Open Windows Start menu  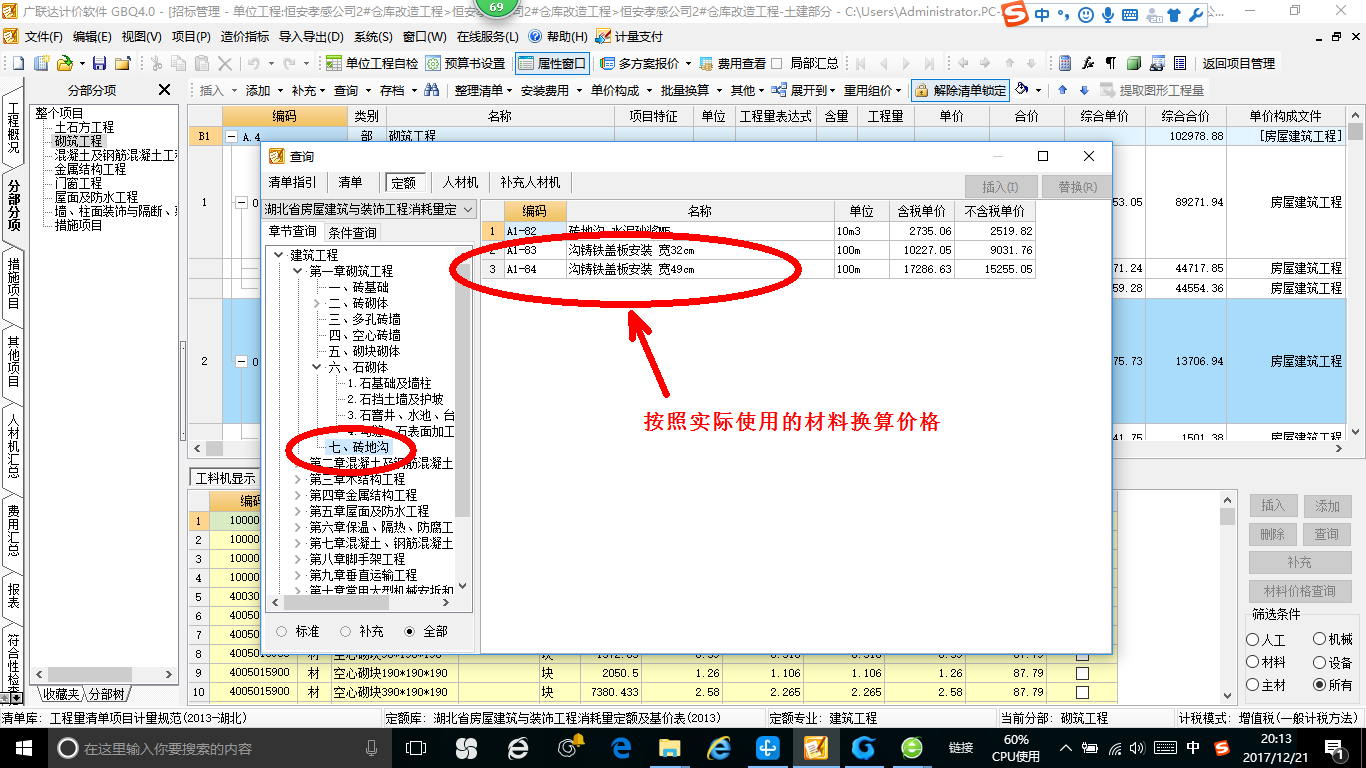23,748
